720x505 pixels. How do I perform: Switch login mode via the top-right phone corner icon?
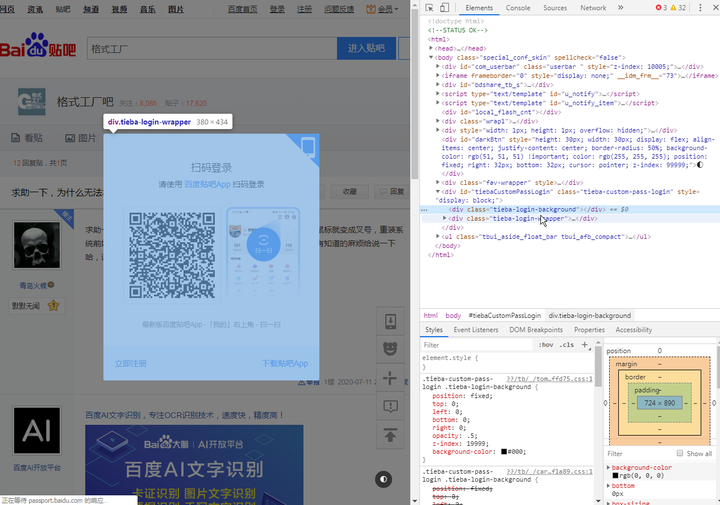pos(306,149)
